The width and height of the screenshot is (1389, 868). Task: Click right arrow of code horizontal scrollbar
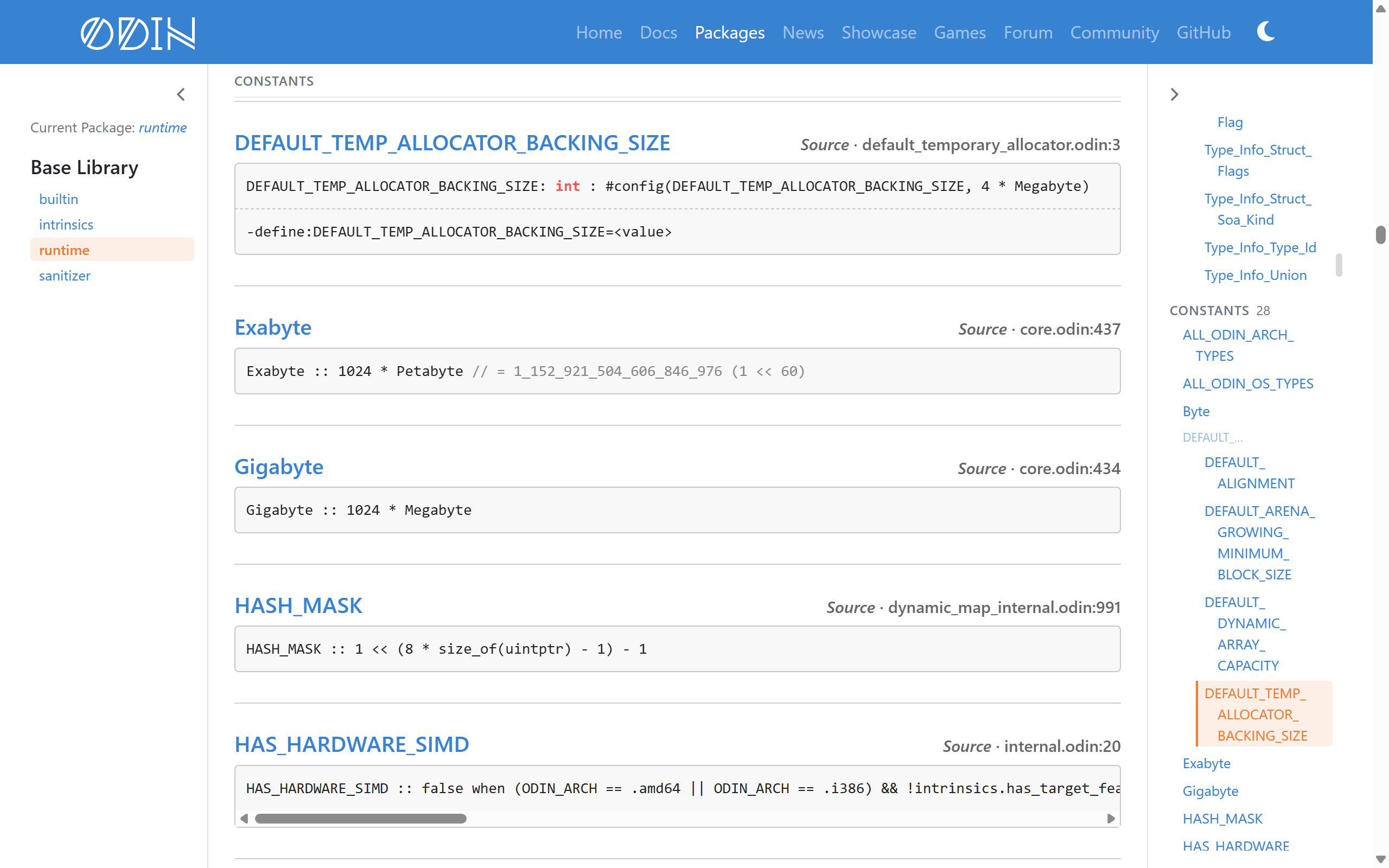[x=1111, y=818]
